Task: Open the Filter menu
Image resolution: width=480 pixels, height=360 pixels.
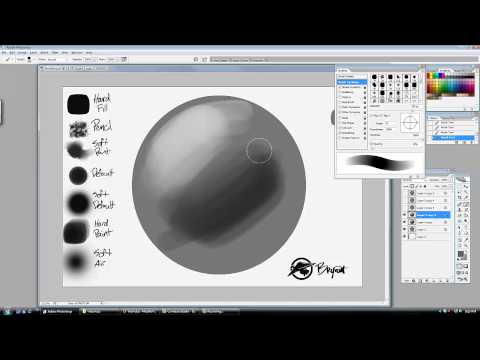Action: click(x=55, y=53)
